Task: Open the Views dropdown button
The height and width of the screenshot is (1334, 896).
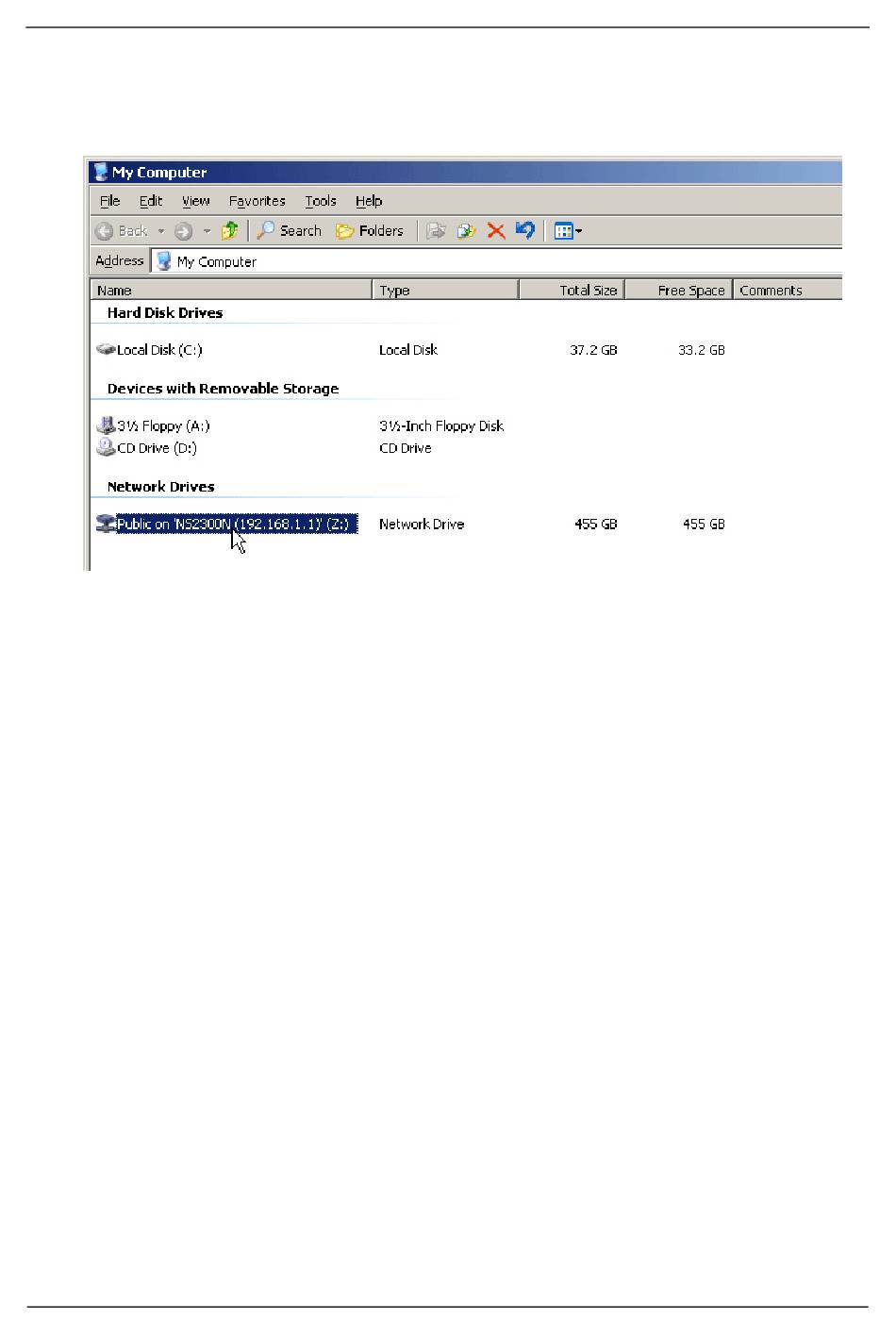Action: pyautogui.click(x=568, y=230)
